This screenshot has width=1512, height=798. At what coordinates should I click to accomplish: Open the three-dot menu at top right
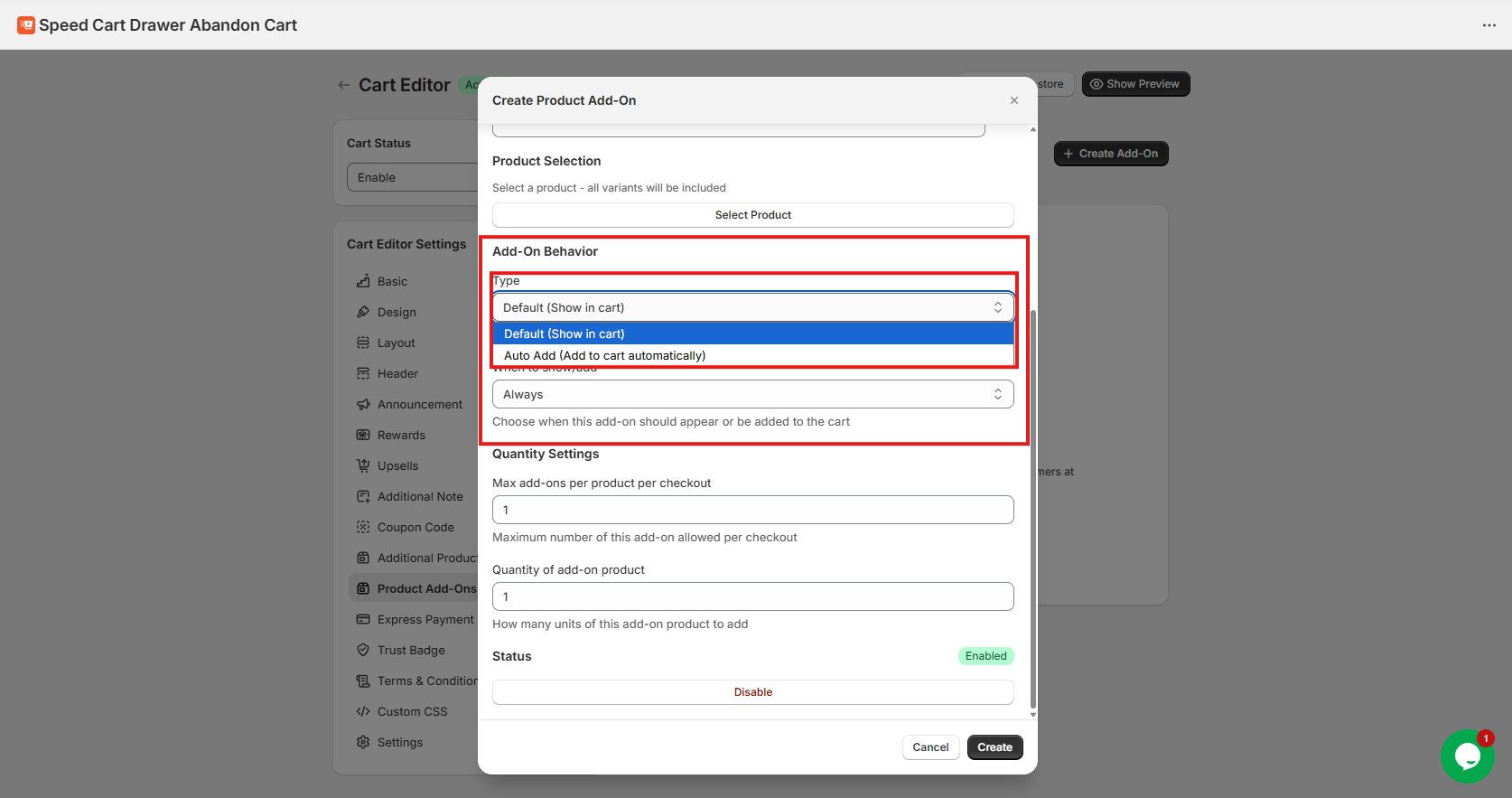coord(1489,25)
